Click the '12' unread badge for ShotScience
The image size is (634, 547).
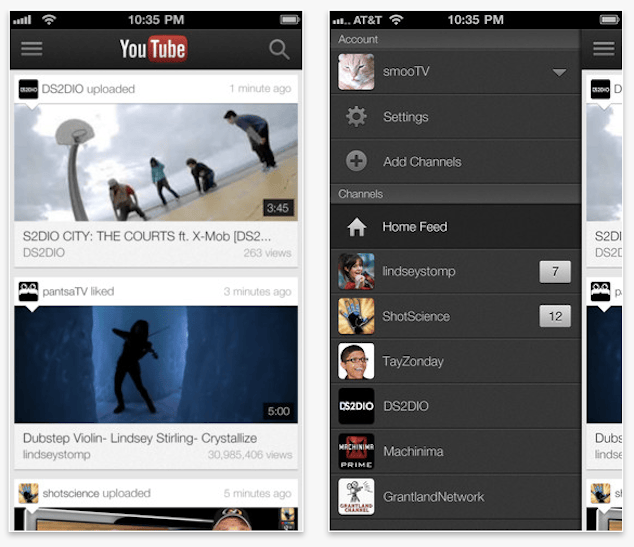[x=555, y=316]
